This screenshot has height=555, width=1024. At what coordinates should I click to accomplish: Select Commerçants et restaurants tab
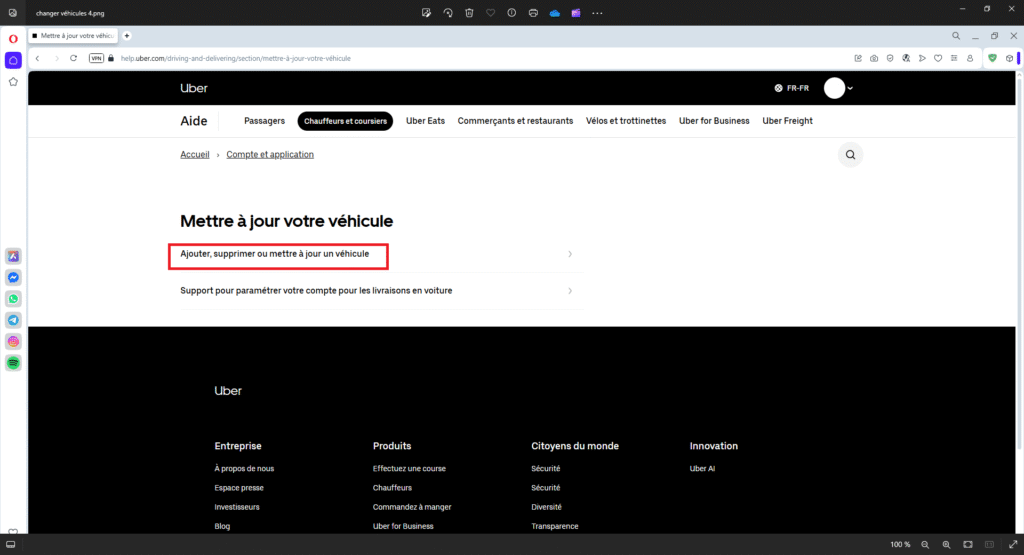click(515, 121)
